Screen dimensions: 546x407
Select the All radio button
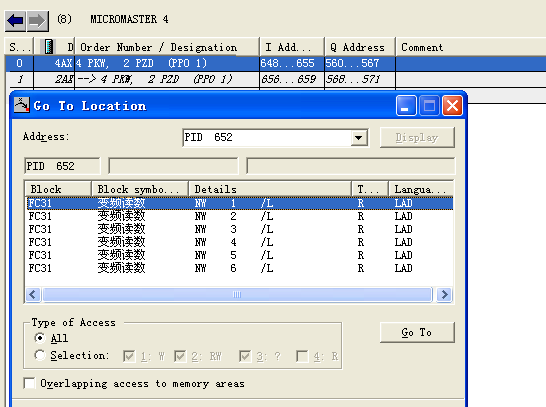tap(40, 338)
